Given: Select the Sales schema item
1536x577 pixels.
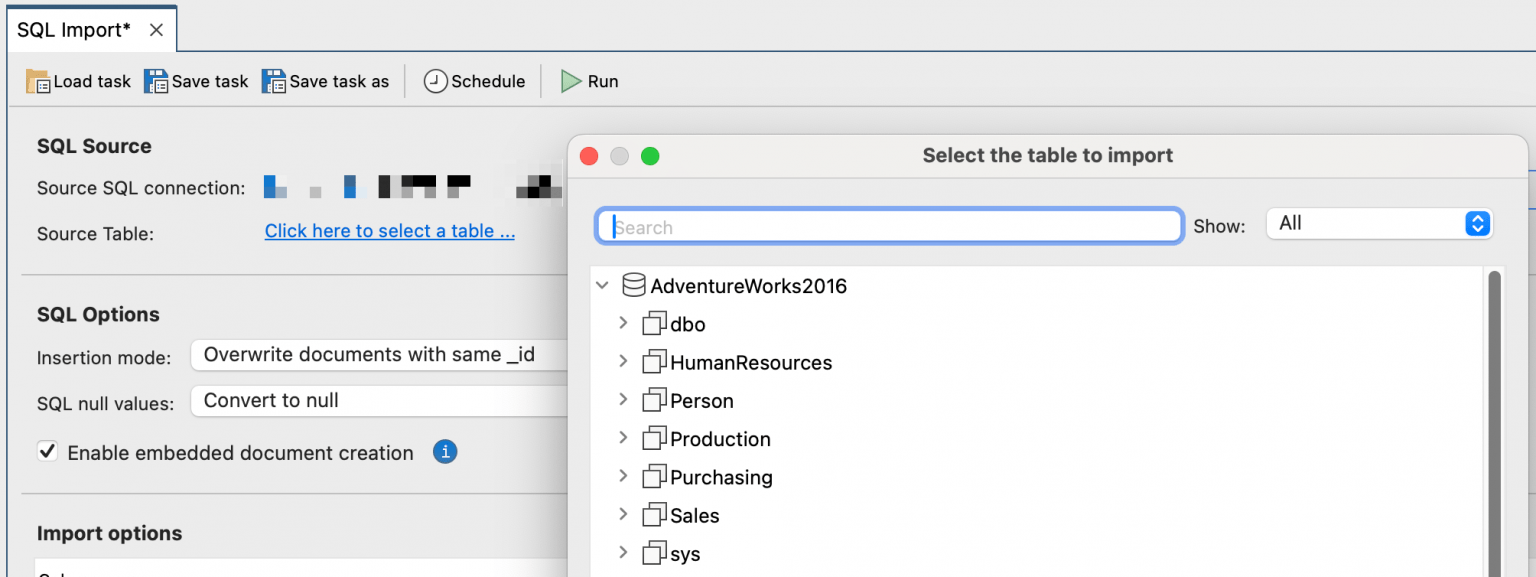Looking at the screenshot, I should point(694,516).
